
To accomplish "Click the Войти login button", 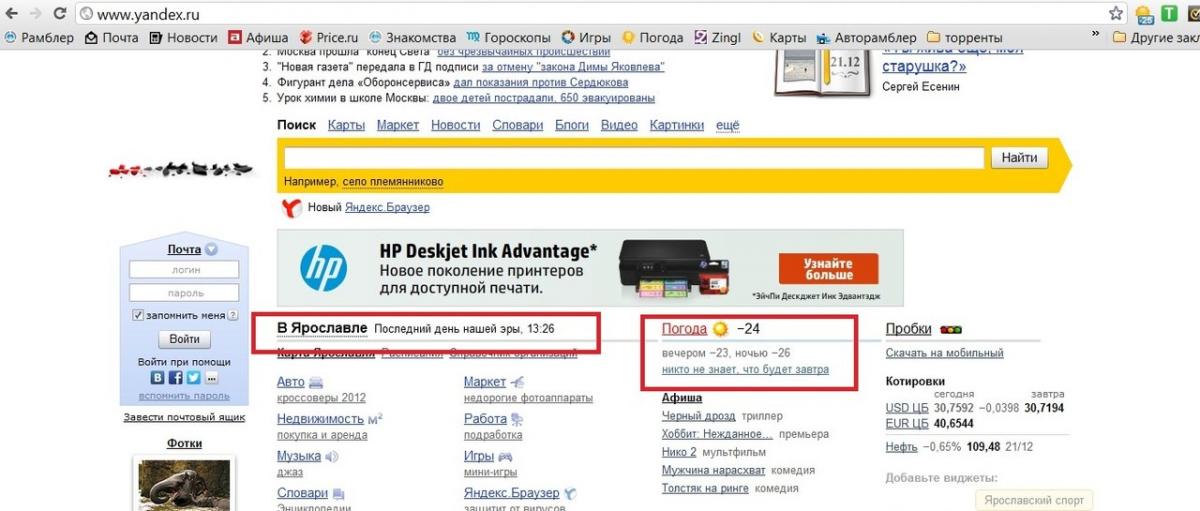I will pos(184,339).
